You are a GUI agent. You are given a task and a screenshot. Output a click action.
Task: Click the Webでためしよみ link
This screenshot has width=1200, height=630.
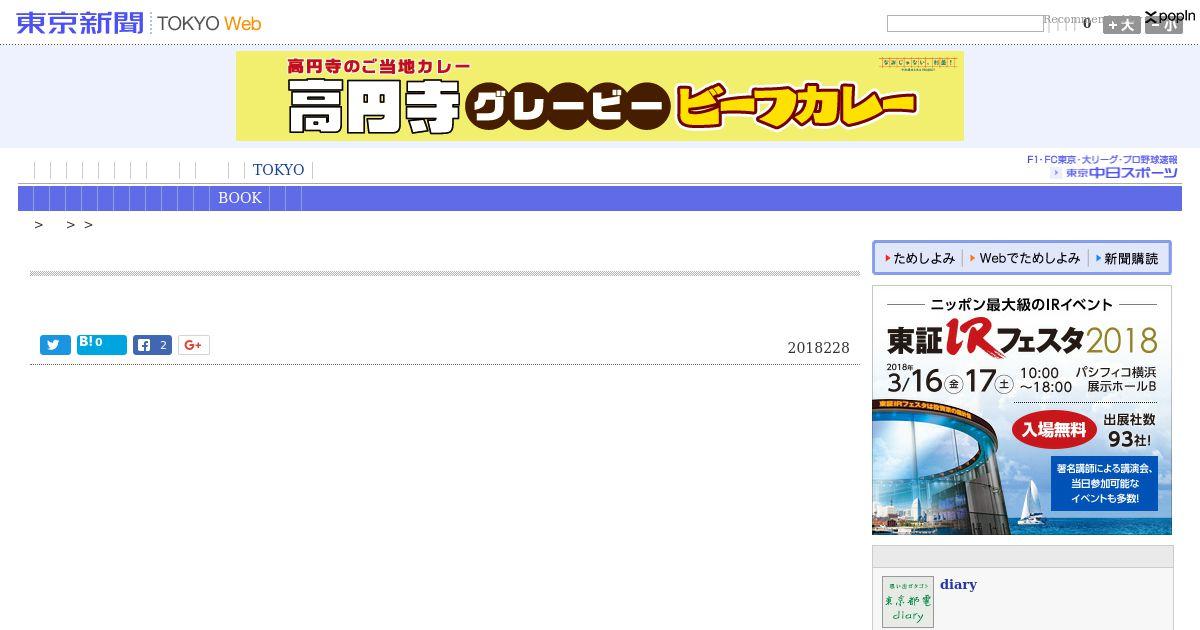tap(1025, 258)
